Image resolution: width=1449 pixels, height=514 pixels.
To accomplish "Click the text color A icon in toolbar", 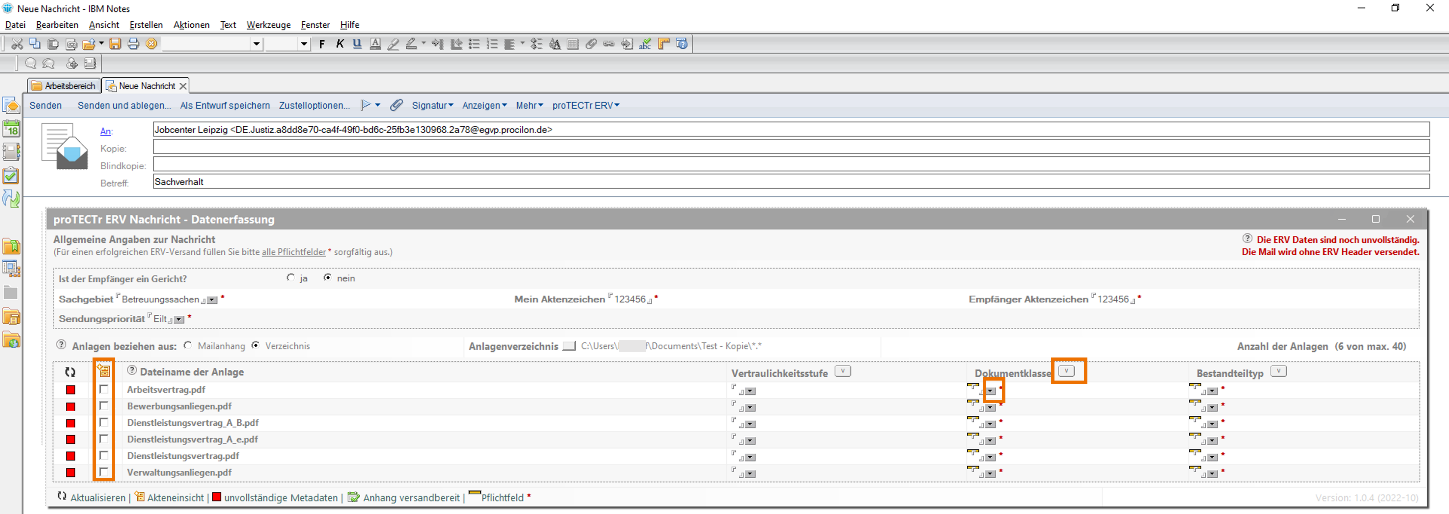I will click(x=374, y=44).
